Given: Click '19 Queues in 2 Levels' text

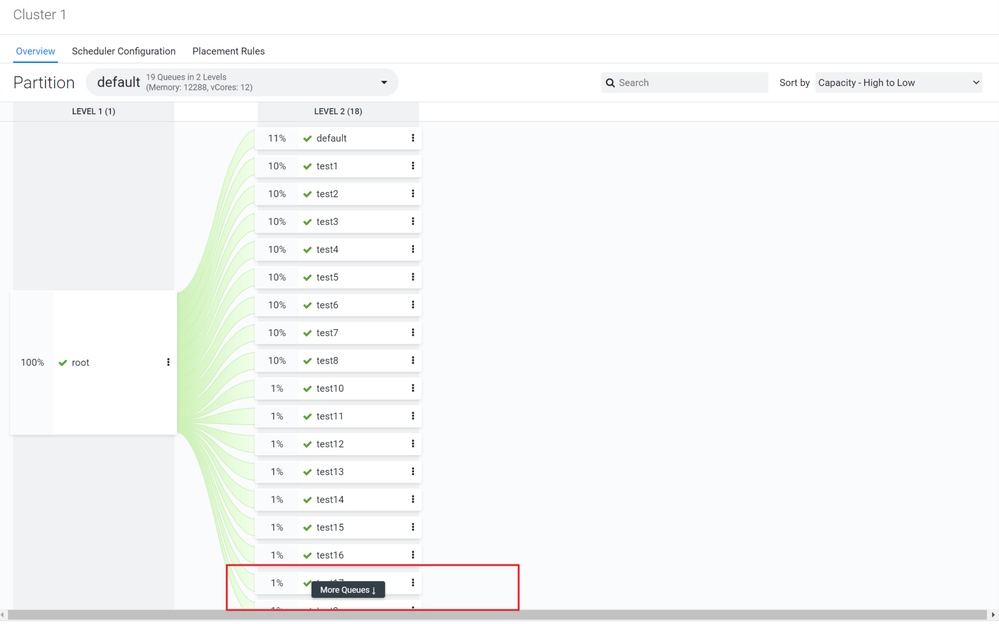Looking at the screenshot, I should [186, 77].
